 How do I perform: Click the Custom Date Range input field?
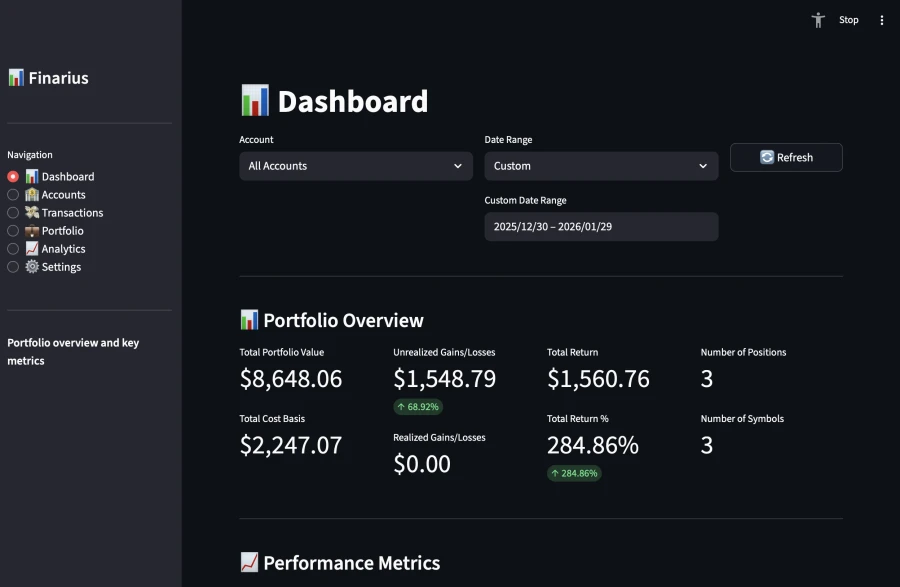pos(600,226)
